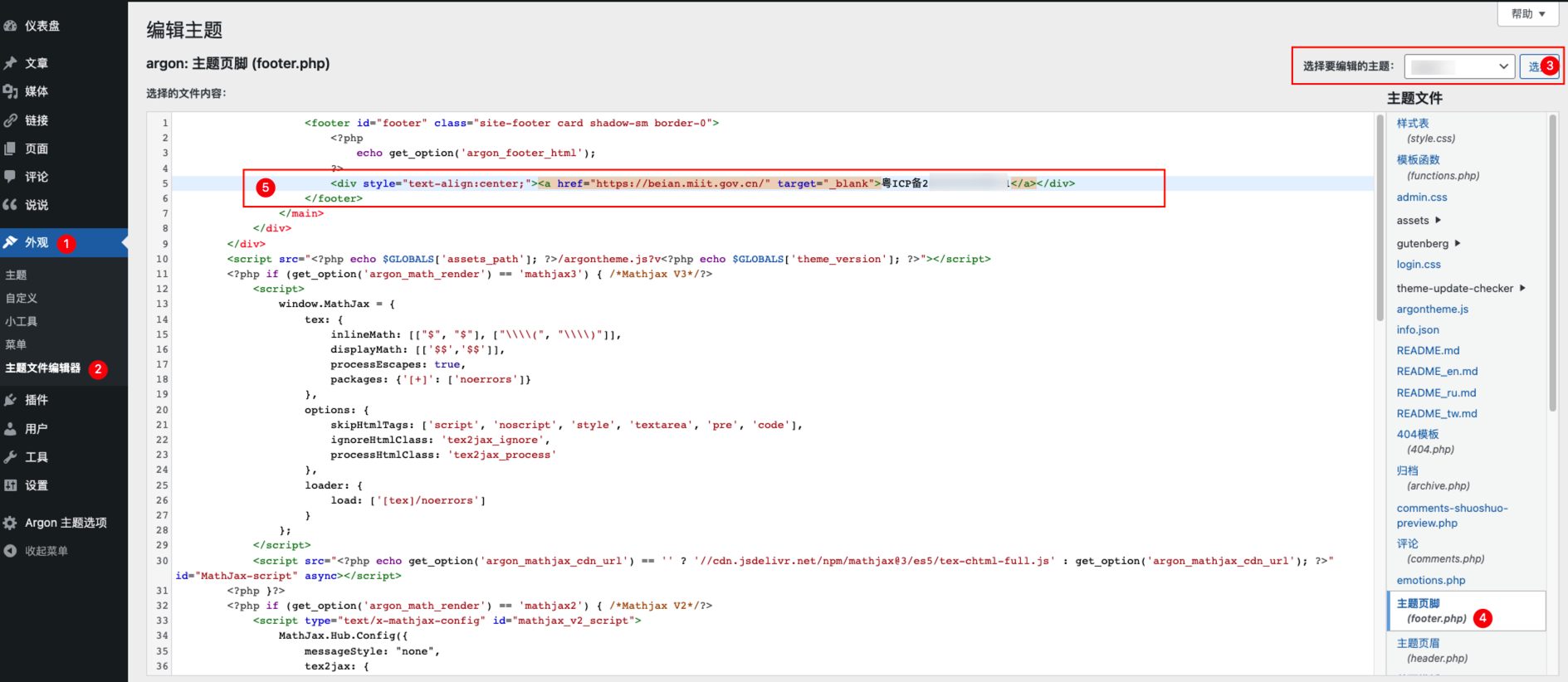Click the skipHtmlTags code line
This screenshot has height=682, width=1568.
566,425
